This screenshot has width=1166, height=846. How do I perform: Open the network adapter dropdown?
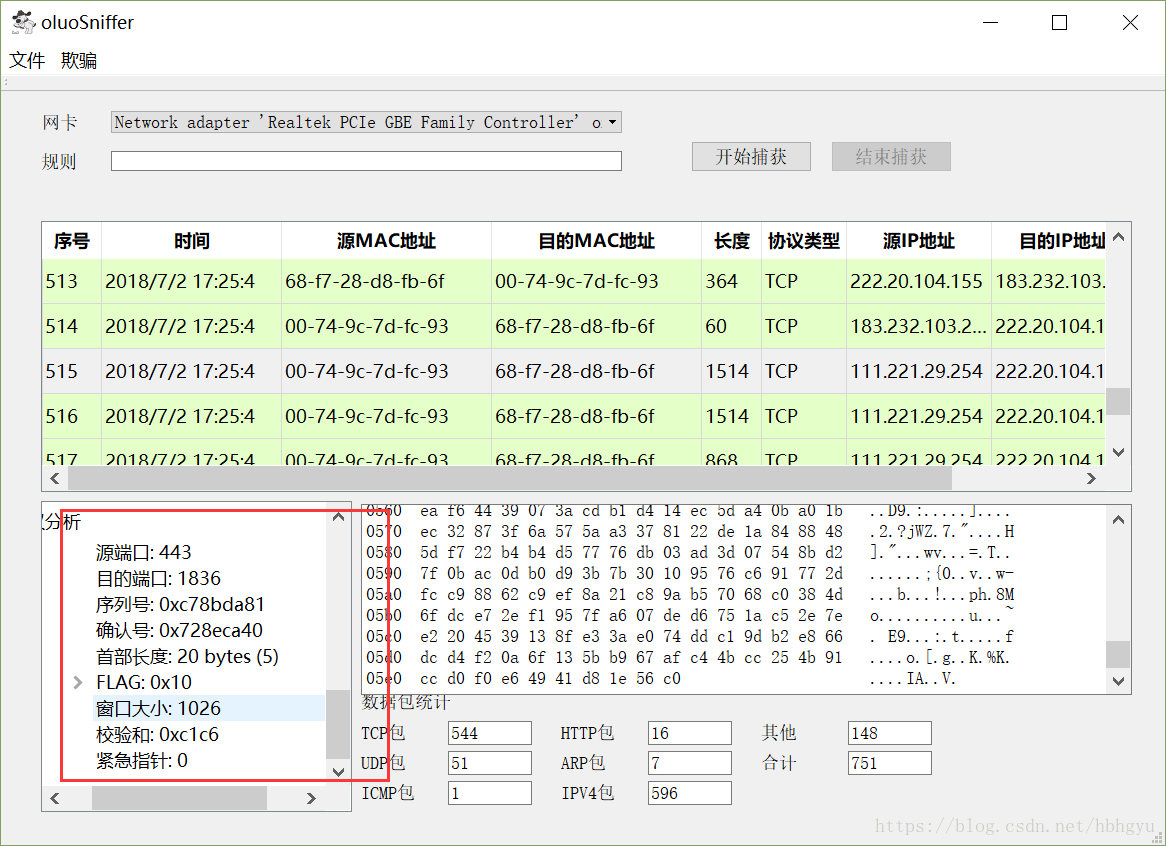click(366, 122)
